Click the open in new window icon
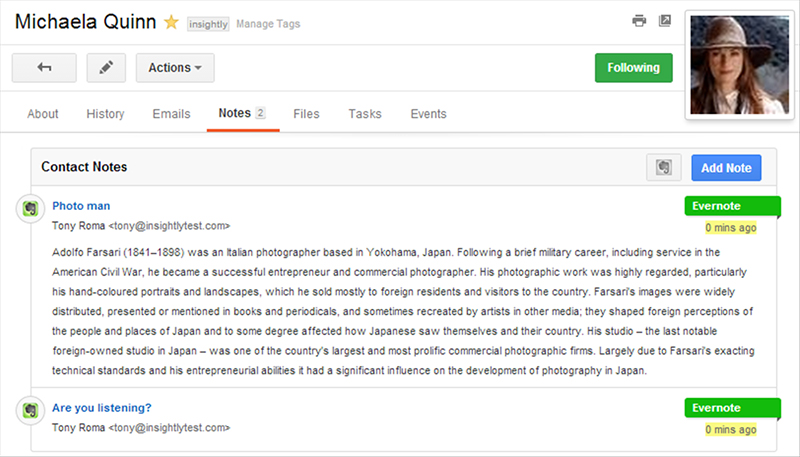Screen dimensions: 800x457 [665, 21]
